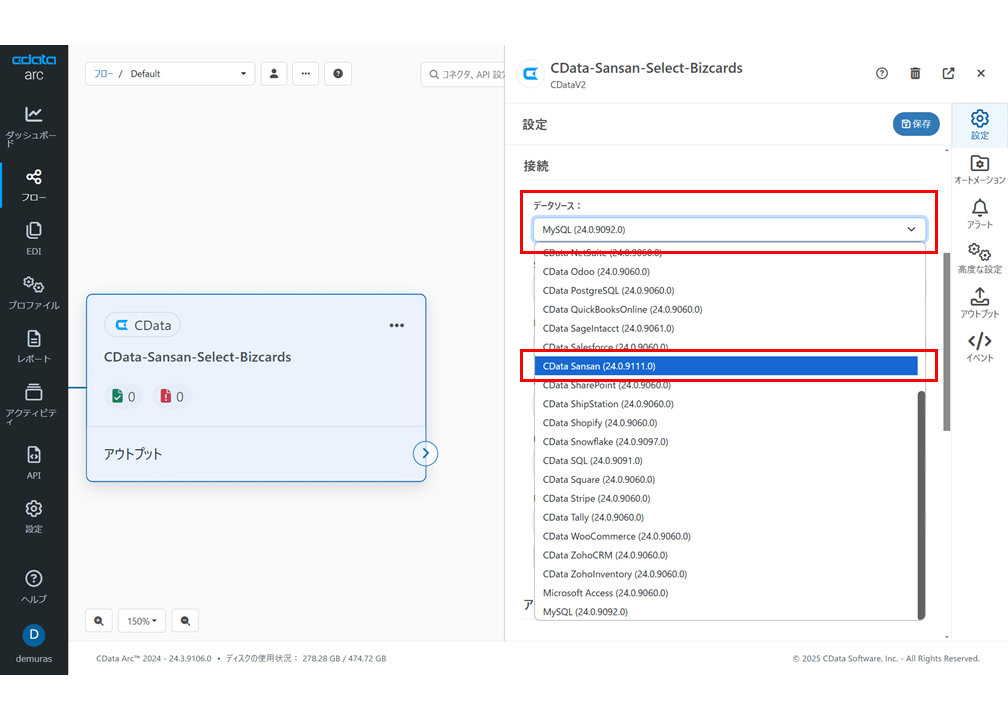Click the help question mark in flow toolbar
The height and width of the screenshot is (720, 1008).
(x=338, y=73)
